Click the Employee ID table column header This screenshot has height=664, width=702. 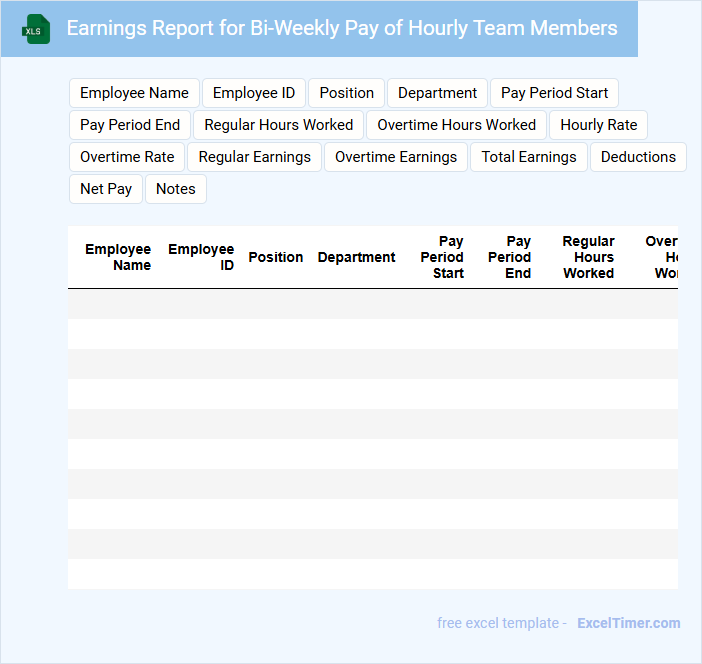[201, 257]
